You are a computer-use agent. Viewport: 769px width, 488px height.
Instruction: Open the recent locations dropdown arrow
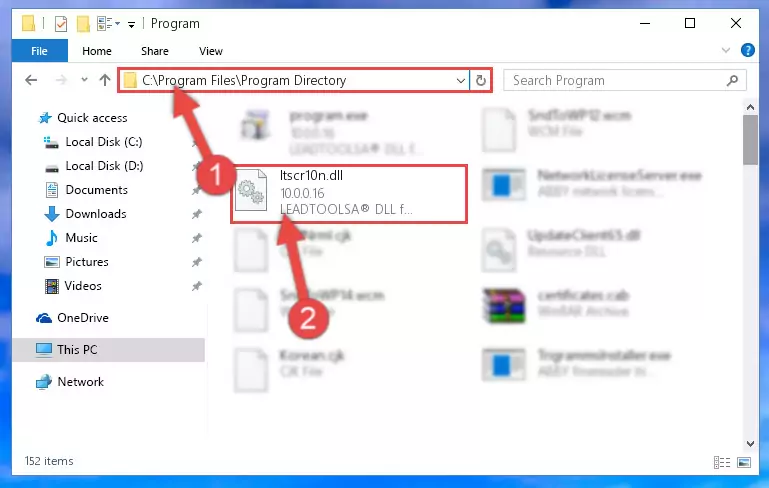[x=84, y=79]
